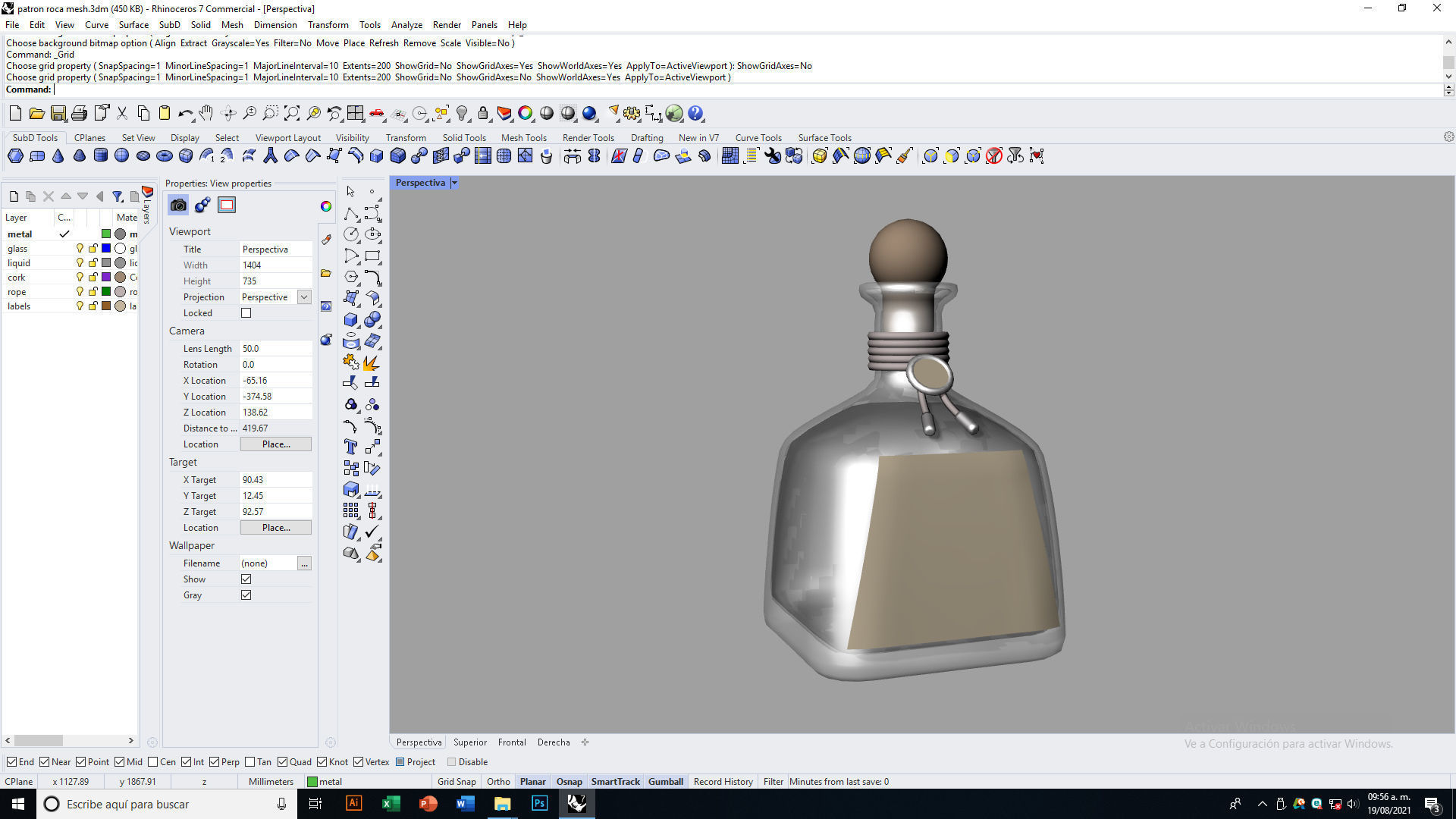Switch to the Superior viewport tab
Image resolution: width=1456 pixels, height=819 pixels.
click(x=470, y=742)
